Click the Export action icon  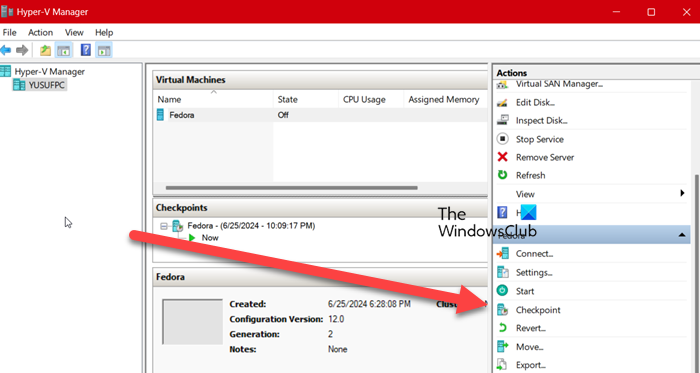pyautogui.click(x=503, y=365)
